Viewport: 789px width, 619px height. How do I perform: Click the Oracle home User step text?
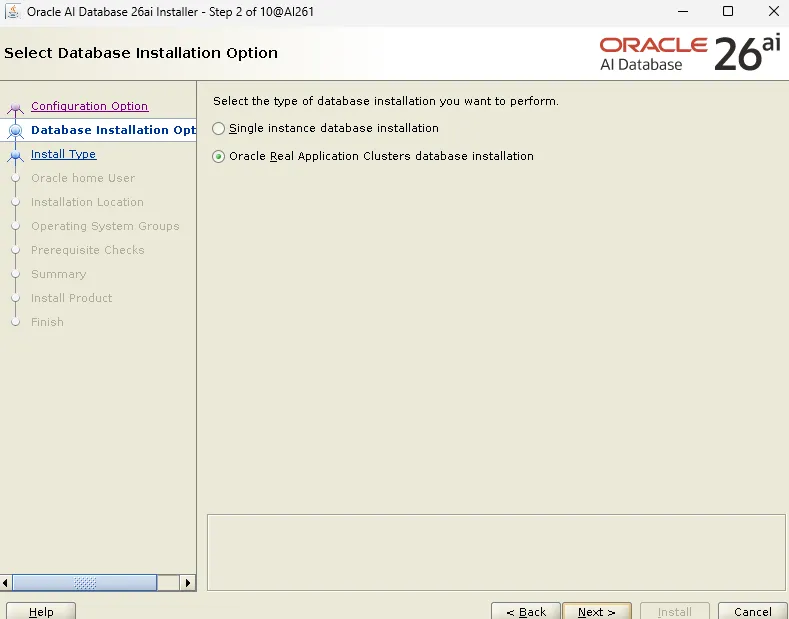[83, 178]
